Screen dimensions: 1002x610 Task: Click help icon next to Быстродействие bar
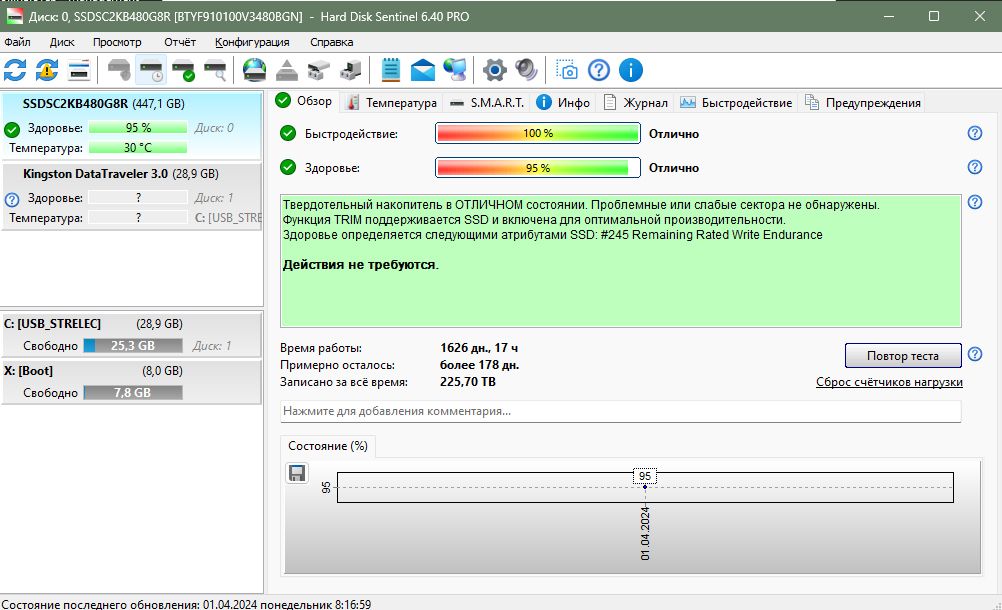[x=975, y=133]
